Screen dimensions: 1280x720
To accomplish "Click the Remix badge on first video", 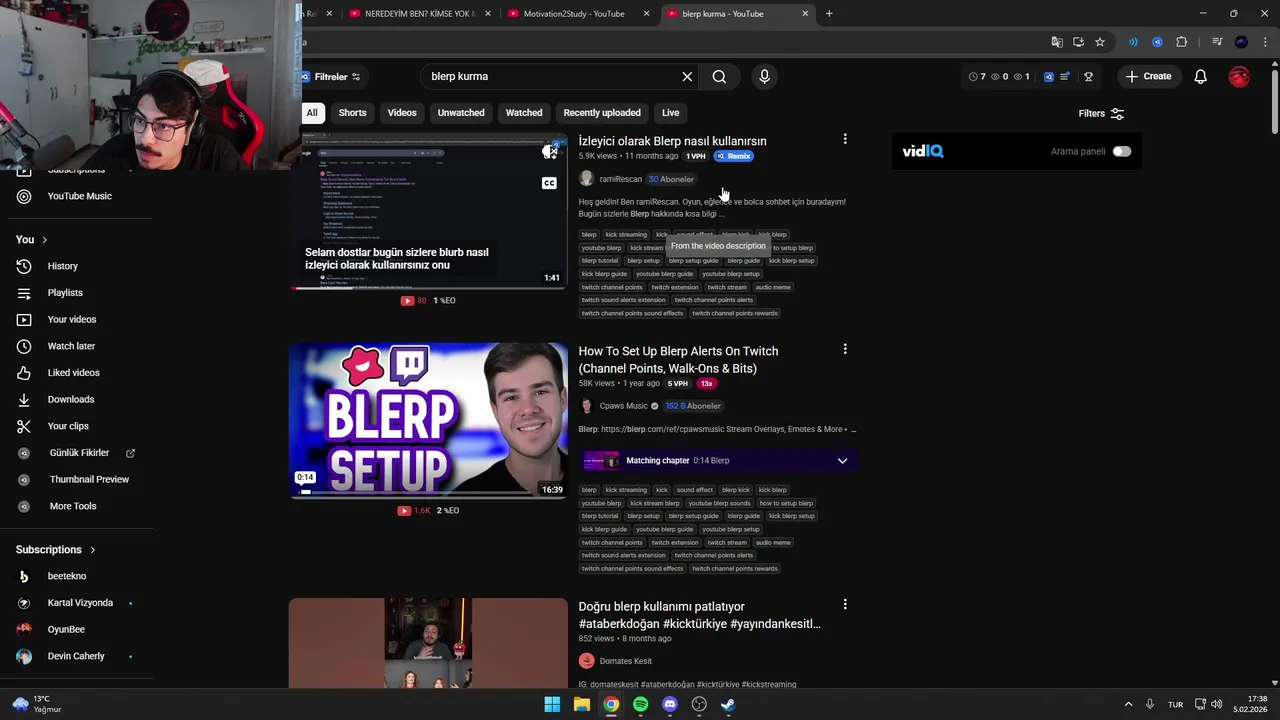I will [x=733, y=156].
